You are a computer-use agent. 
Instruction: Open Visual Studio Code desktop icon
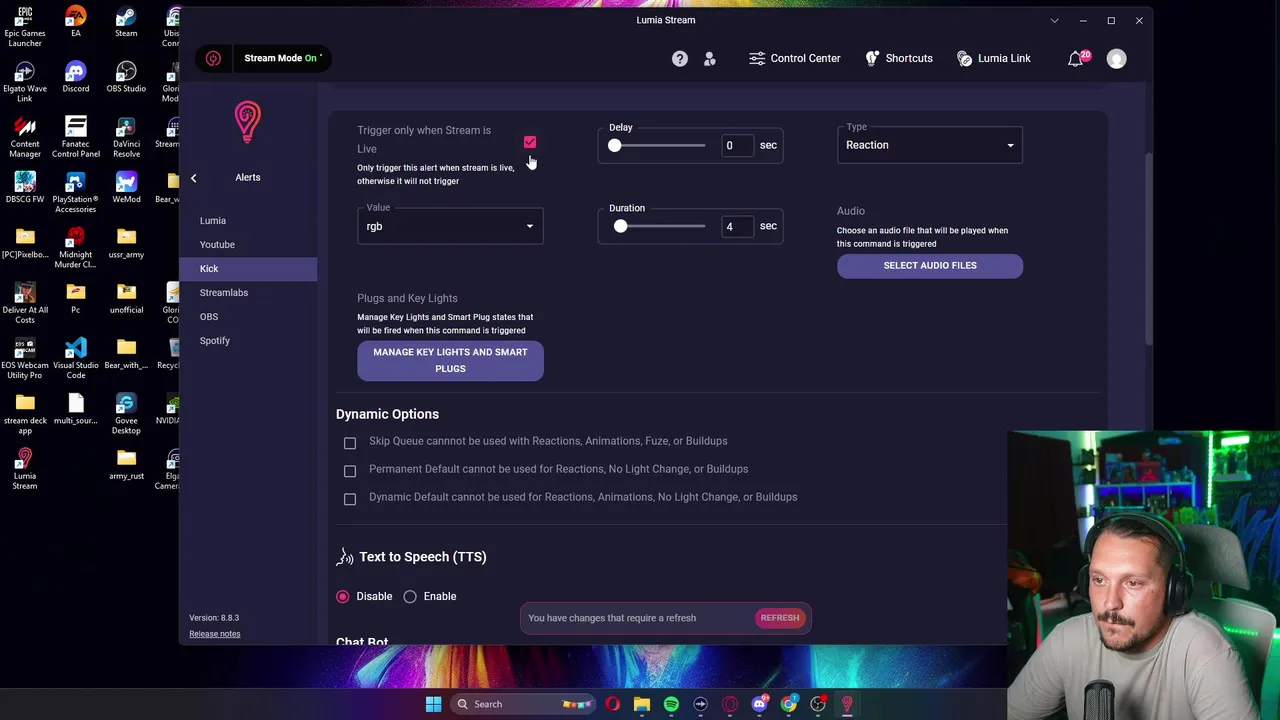pos(76,358)
